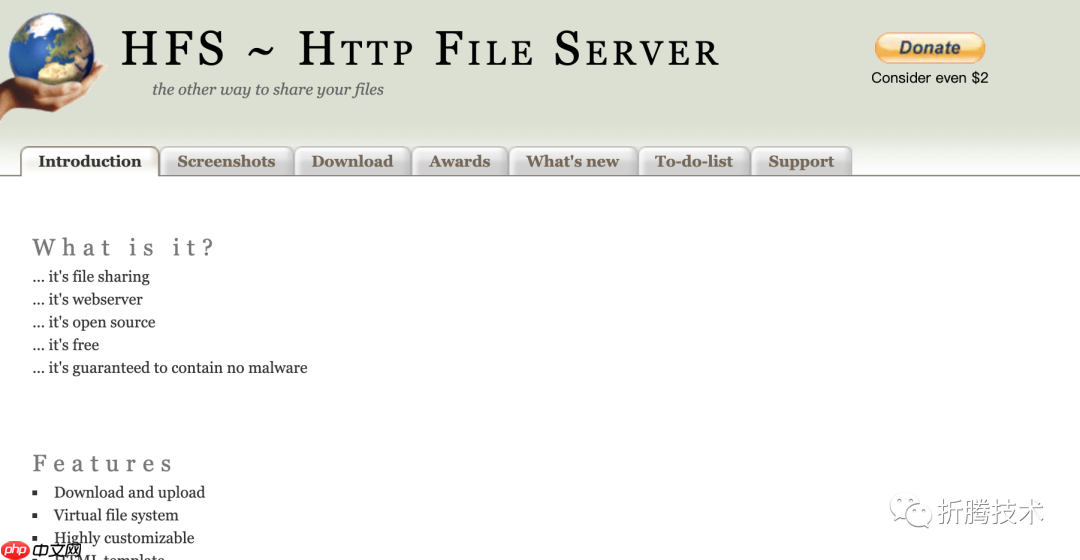Click 'it's guaranteed to contain no malware'
This screenshot has height=560, width=1080.
click(178, 368)
